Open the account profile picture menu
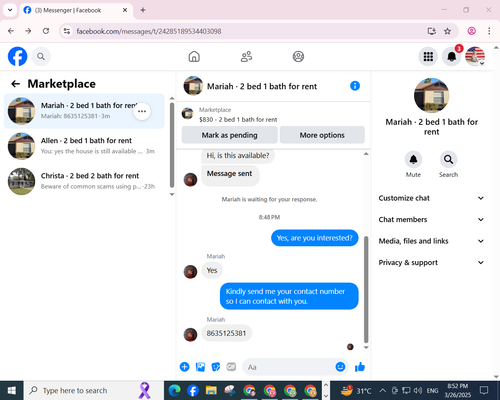 pyautogui.click(x=475, y=57)
